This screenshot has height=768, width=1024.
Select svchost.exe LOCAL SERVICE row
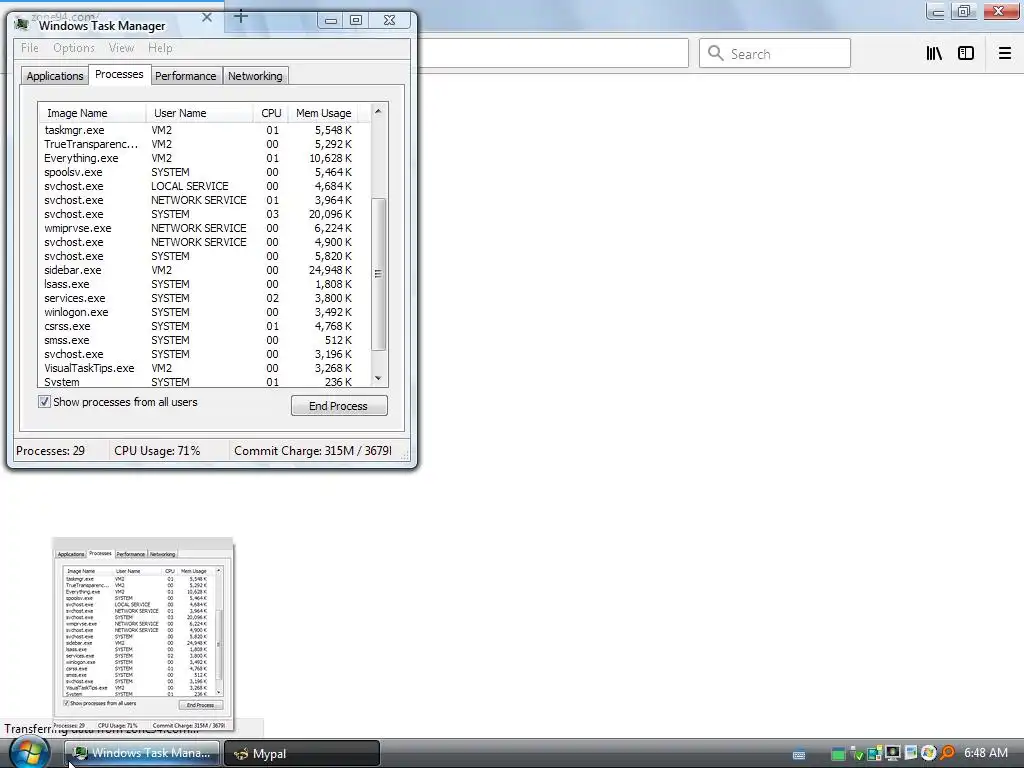pos(204,186)
